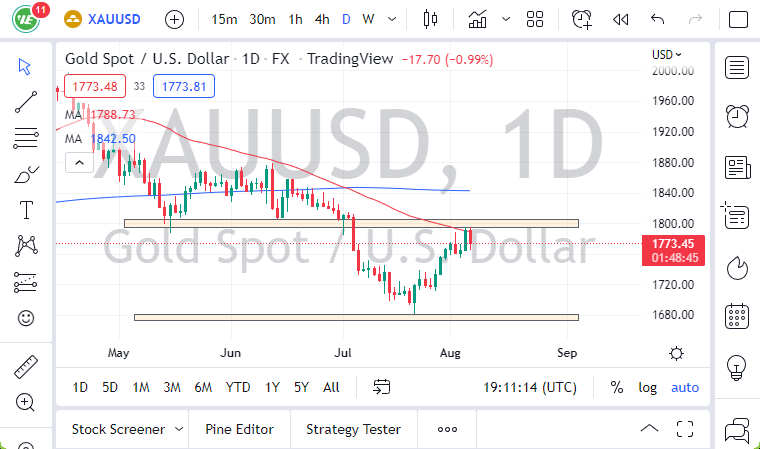Toggle the auto scale option
The height and width of the screenshot is (449, 760).
(685, 387)
